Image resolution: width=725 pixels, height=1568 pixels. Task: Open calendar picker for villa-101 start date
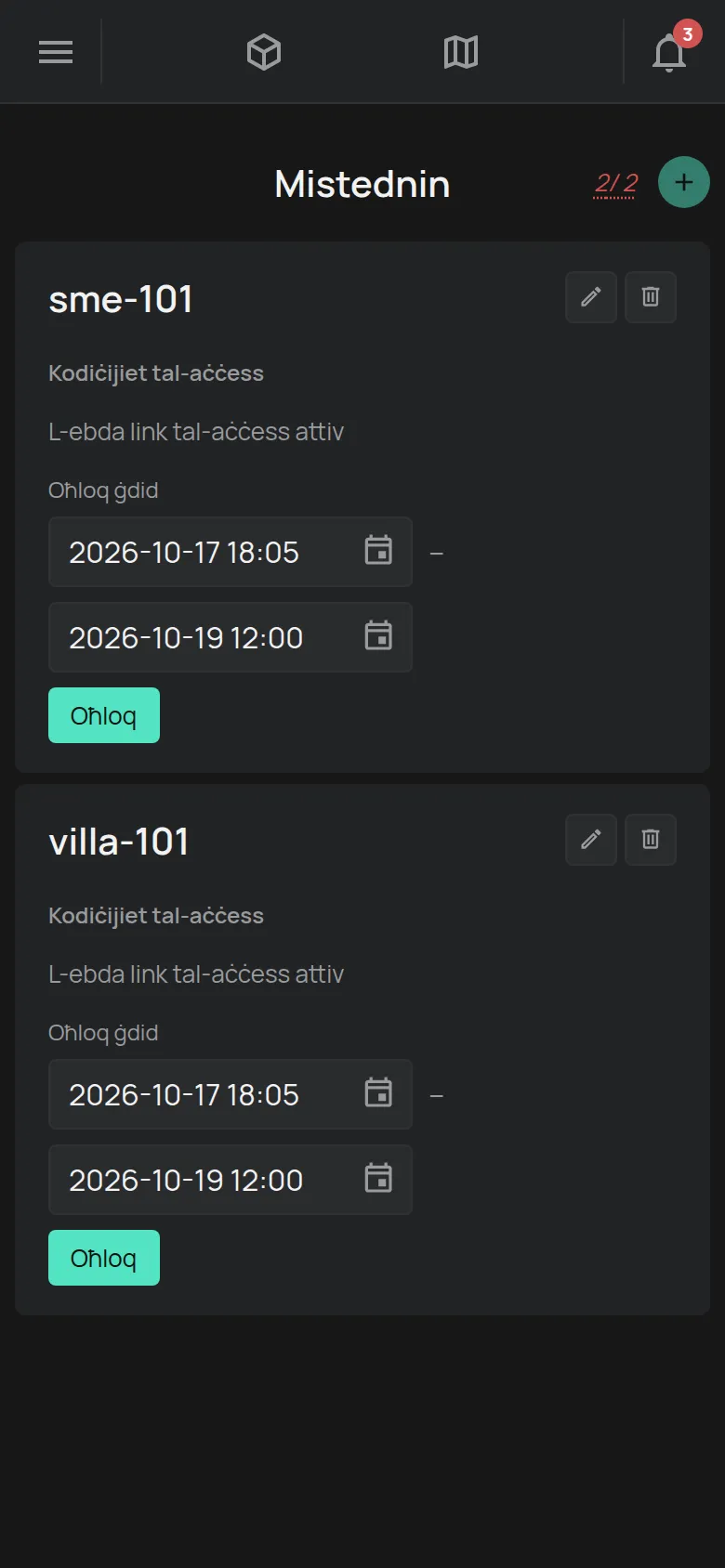pos(378,1093)
